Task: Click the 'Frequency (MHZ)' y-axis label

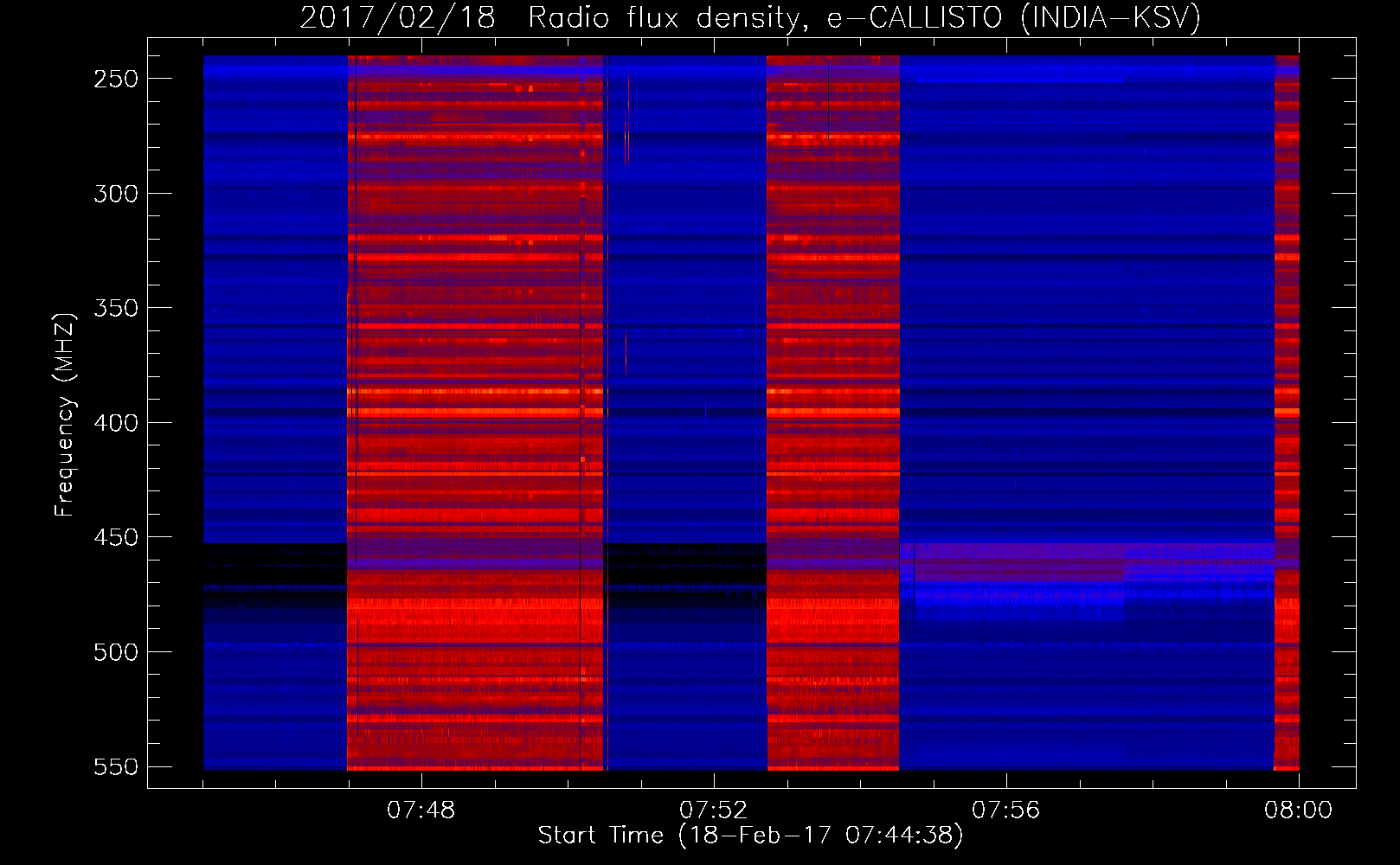Action: (65, 414)
